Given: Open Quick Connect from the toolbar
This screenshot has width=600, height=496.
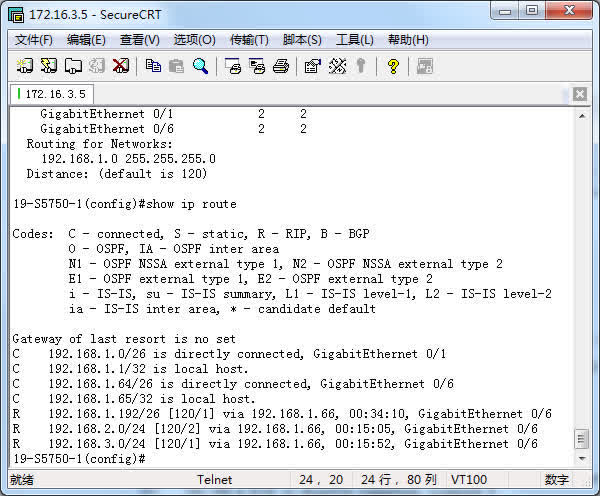Looking at the screenshot, I should tap(48, 66).
